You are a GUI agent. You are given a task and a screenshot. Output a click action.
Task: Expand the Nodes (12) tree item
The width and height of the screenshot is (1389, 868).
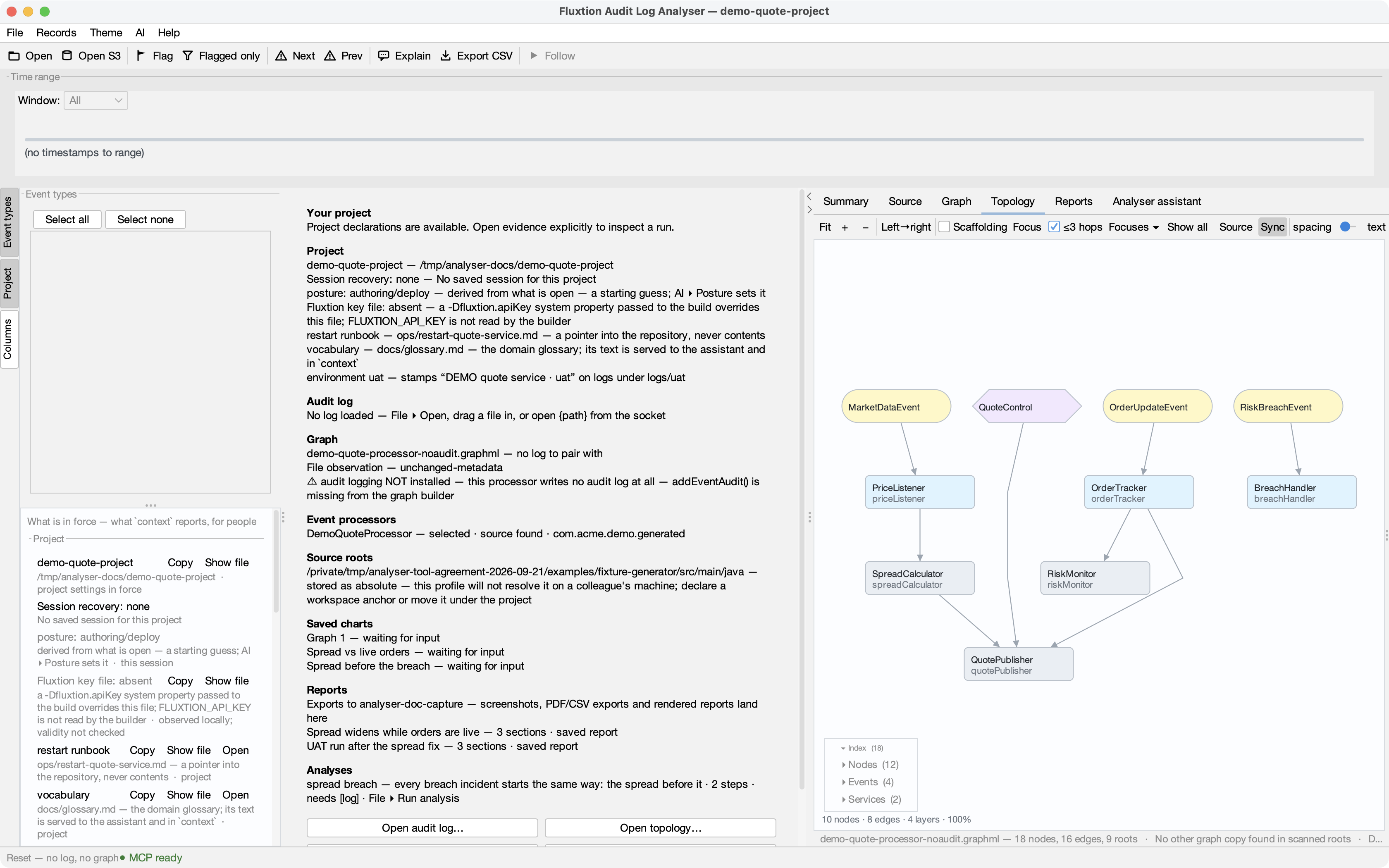pos(844,765)
